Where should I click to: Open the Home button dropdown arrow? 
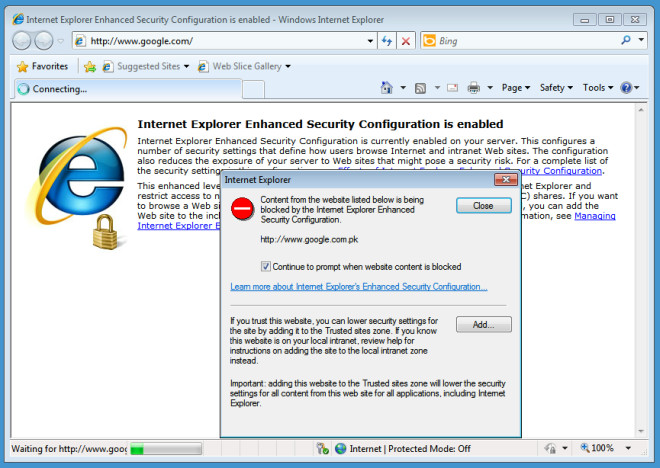403,88
